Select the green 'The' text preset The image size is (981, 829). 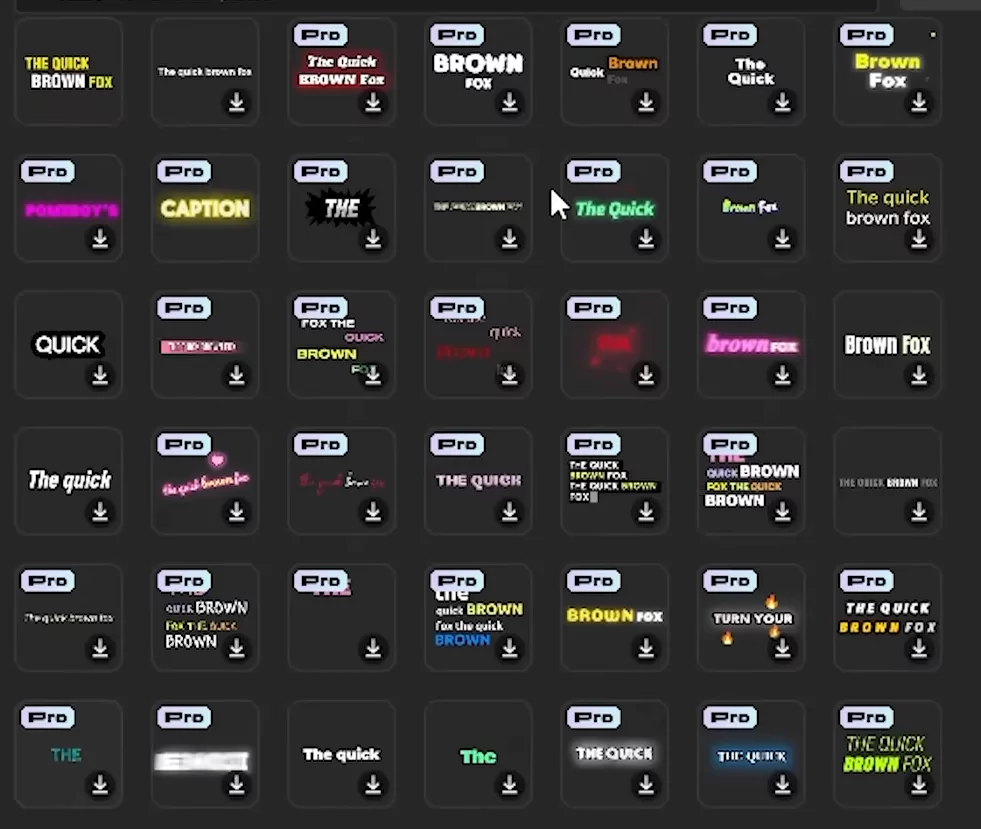[x=478, y=755]
